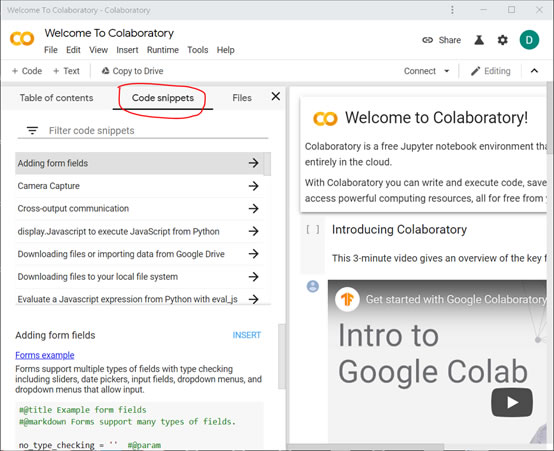Screen dimensions: 554x451
Task: Open the account avatar labeled D
Action: point(529,40)
